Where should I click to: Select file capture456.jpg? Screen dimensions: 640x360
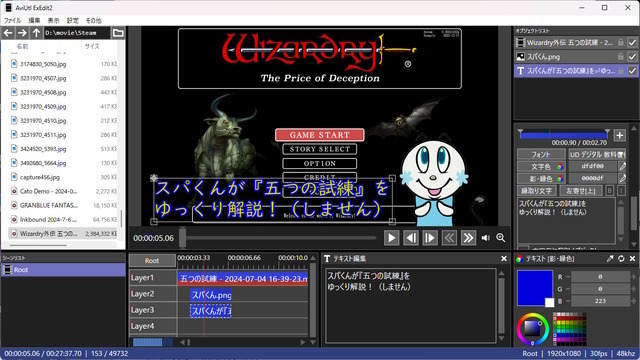[40, 177]
